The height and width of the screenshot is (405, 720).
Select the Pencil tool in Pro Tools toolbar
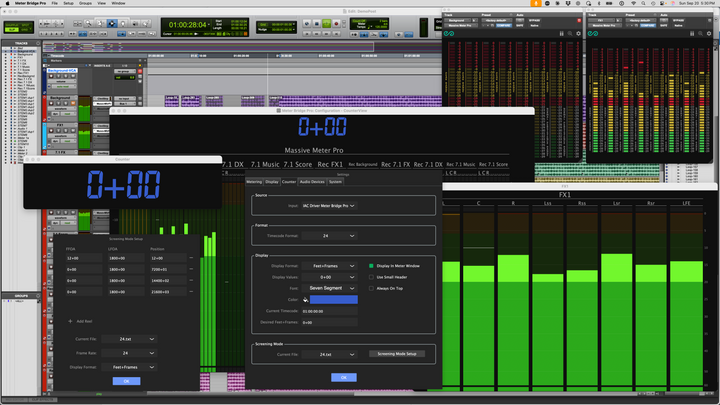[146, 23]
